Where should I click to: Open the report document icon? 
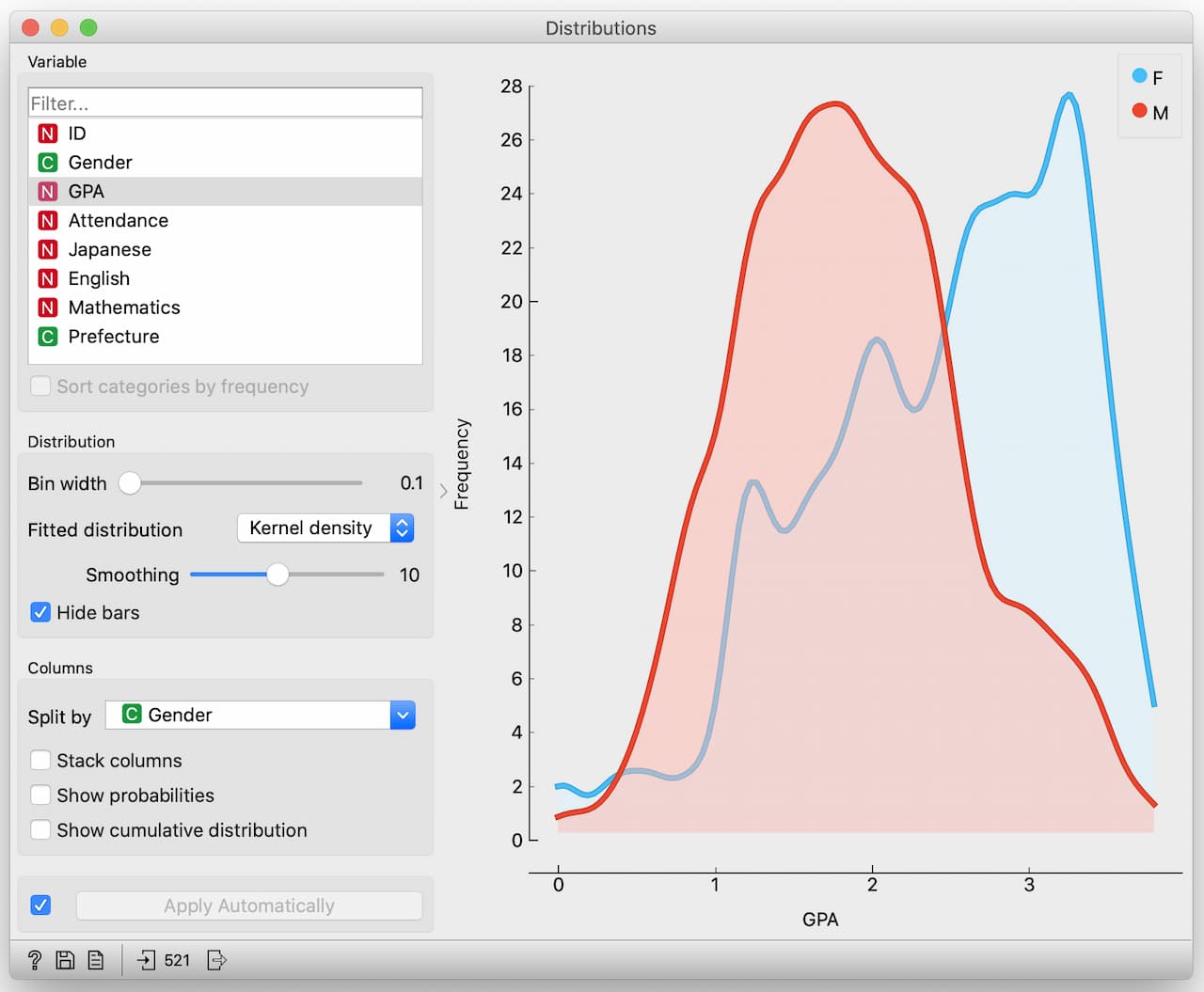(x=96, y=960)
